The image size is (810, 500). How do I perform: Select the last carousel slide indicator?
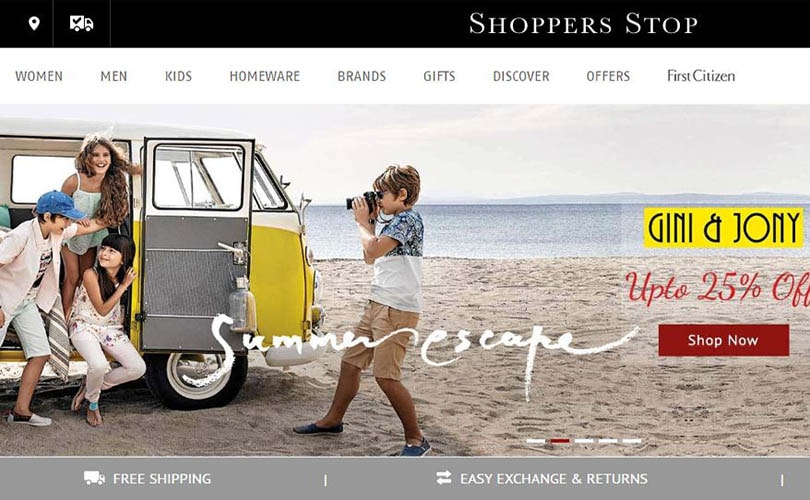(x=631, y=441)
